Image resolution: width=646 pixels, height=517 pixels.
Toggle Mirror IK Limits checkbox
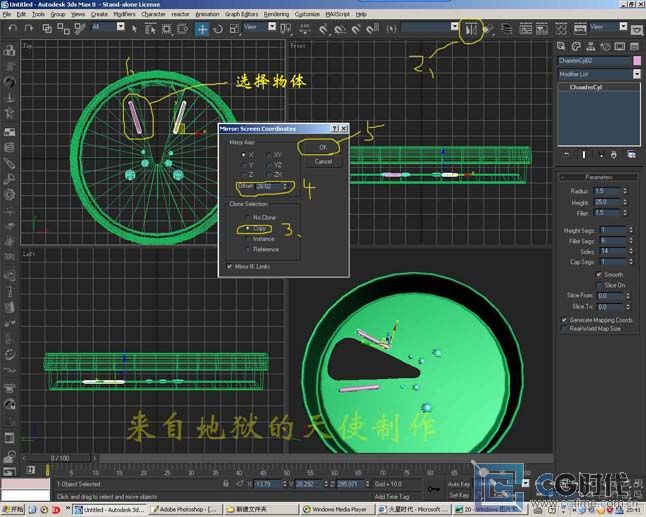tap(229, 266)
